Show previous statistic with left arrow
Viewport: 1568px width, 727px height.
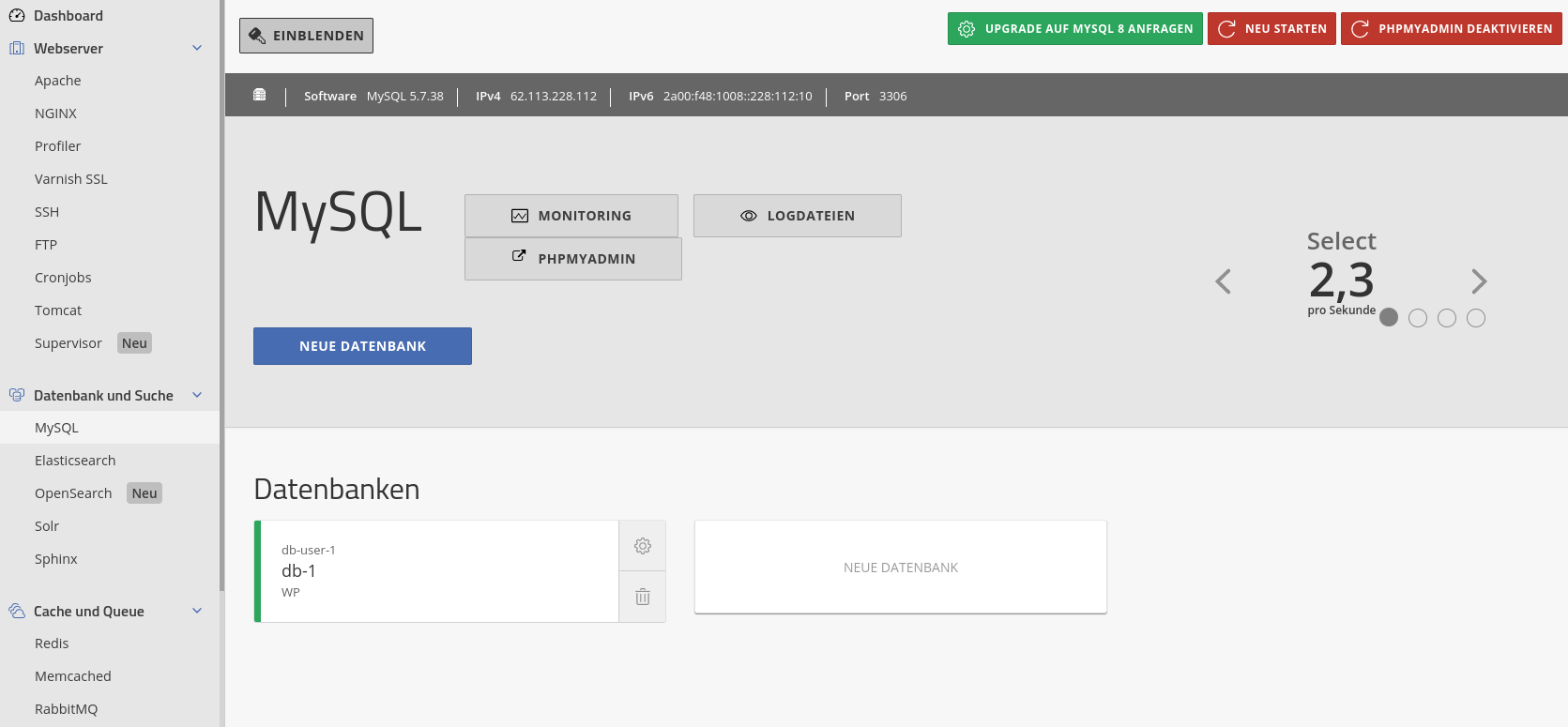(1223, 281)
